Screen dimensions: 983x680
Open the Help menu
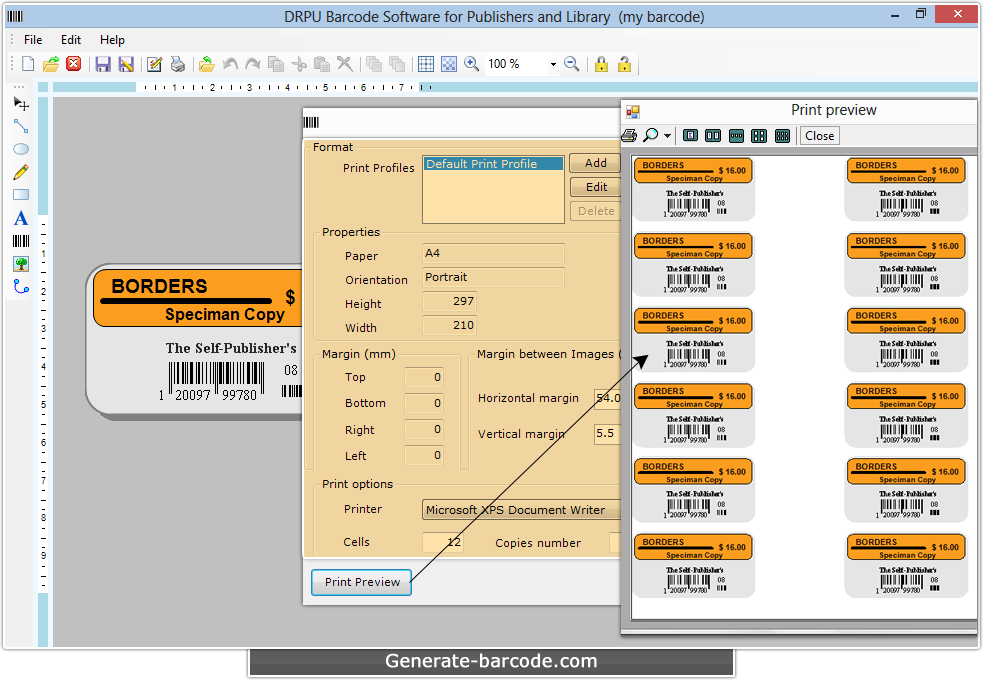112,40
